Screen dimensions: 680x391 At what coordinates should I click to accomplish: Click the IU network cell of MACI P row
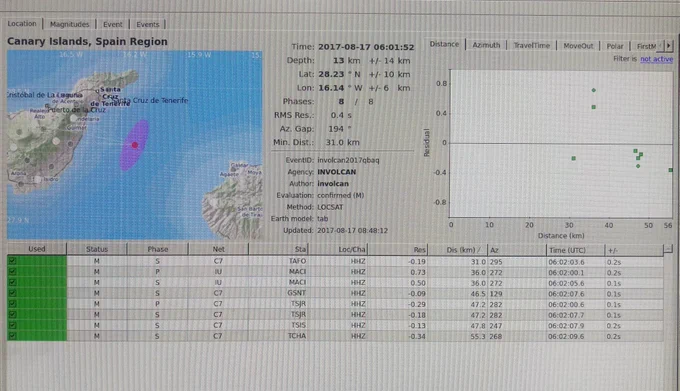click(218, 272)
